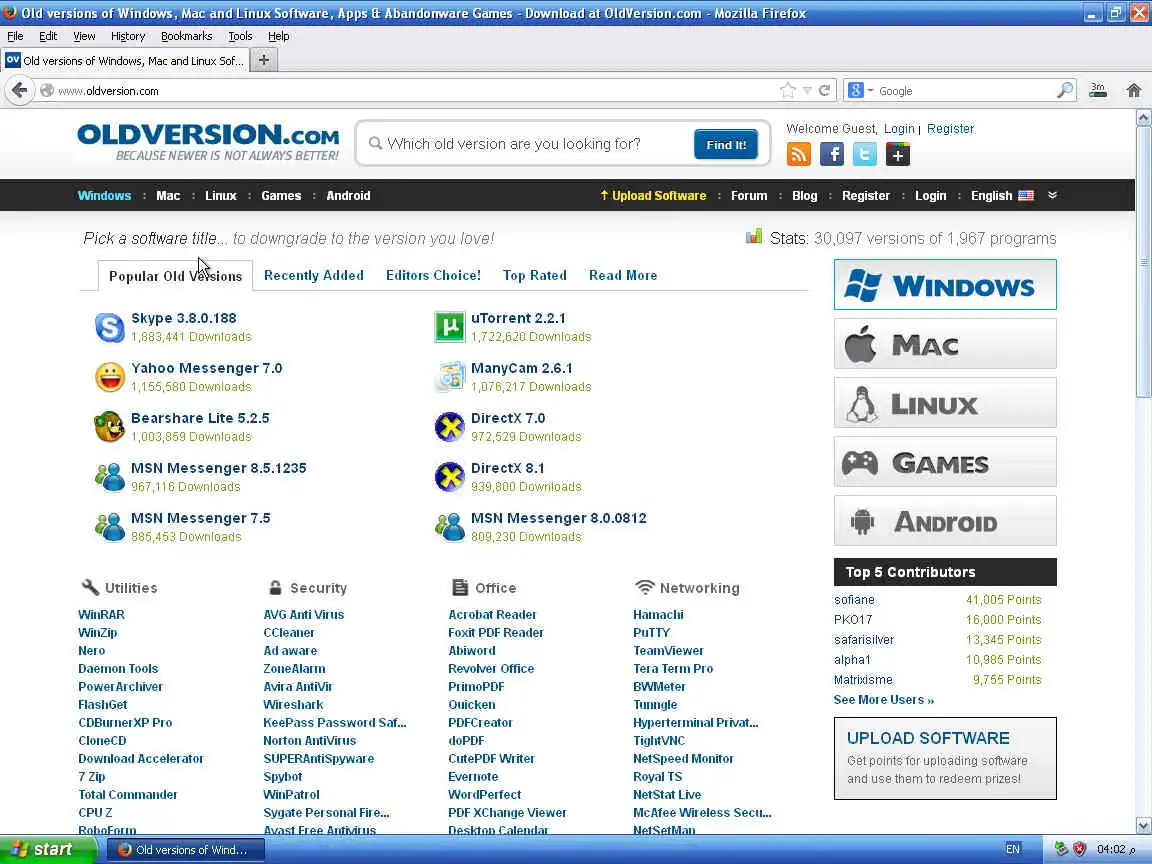Screen dimensions: 1152x864
Task: Open the English language selector
Action: click(x=1002, y=195)
